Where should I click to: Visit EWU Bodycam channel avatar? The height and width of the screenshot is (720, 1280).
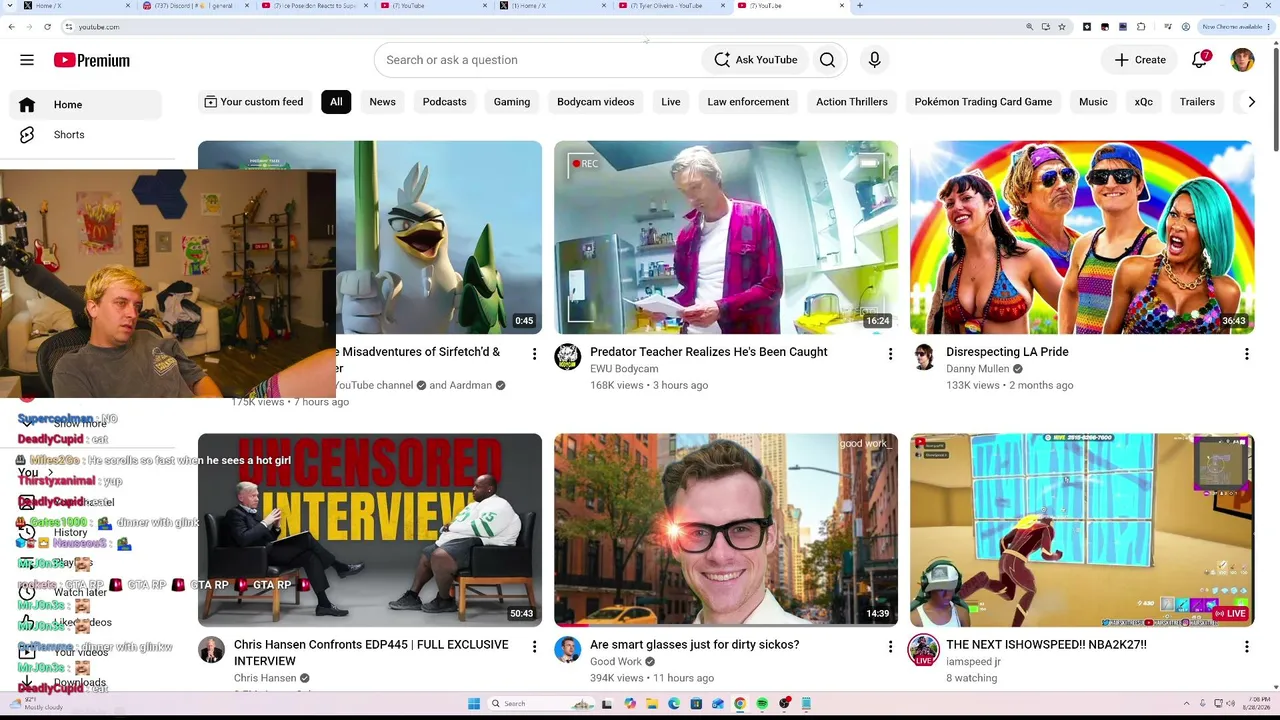click(x=568, y=357)
